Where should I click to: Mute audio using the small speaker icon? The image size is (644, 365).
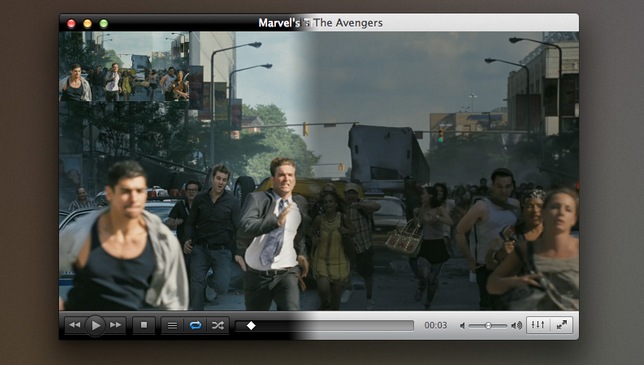pyautogui.click(x=462, y=326)
